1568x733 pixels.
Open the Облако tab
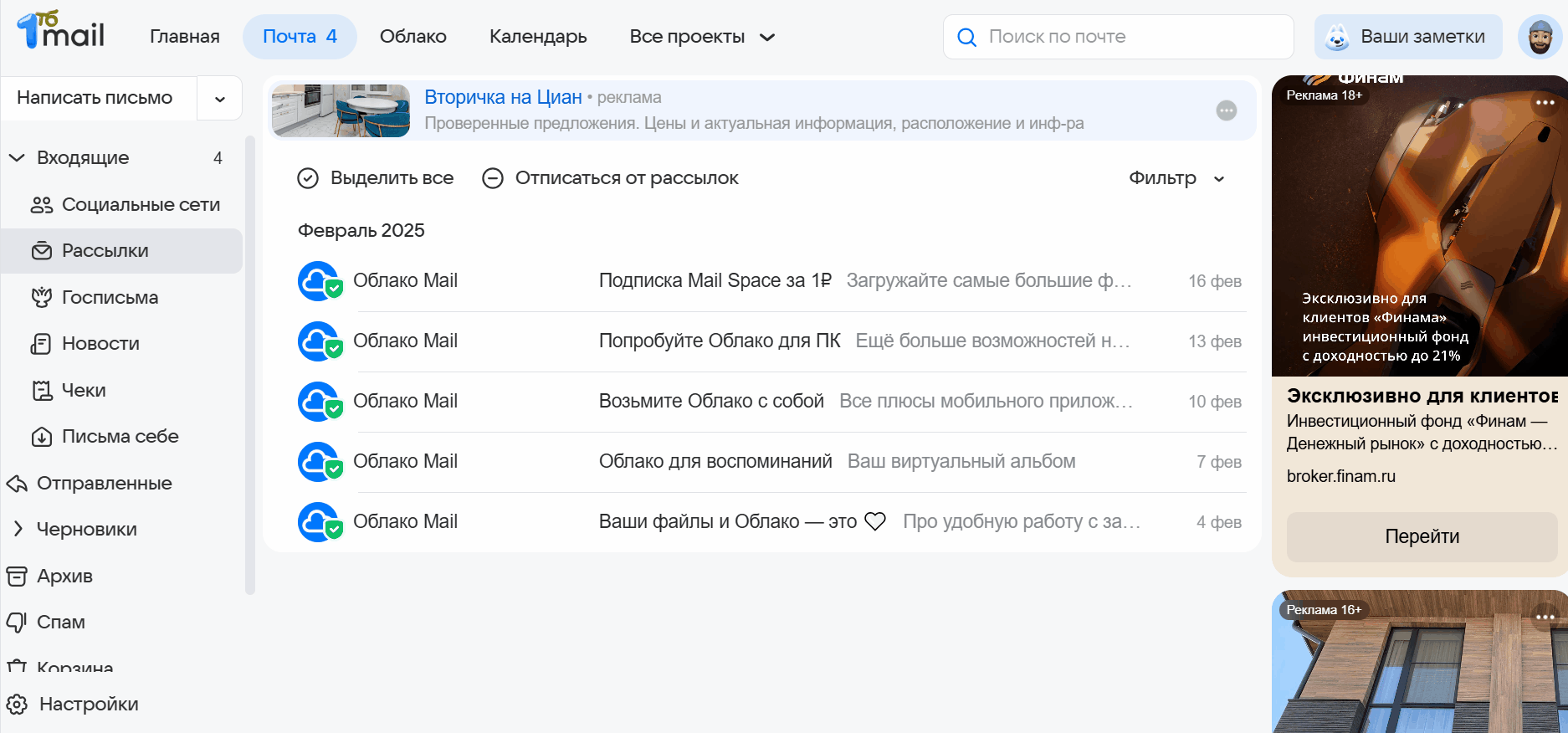413,37
